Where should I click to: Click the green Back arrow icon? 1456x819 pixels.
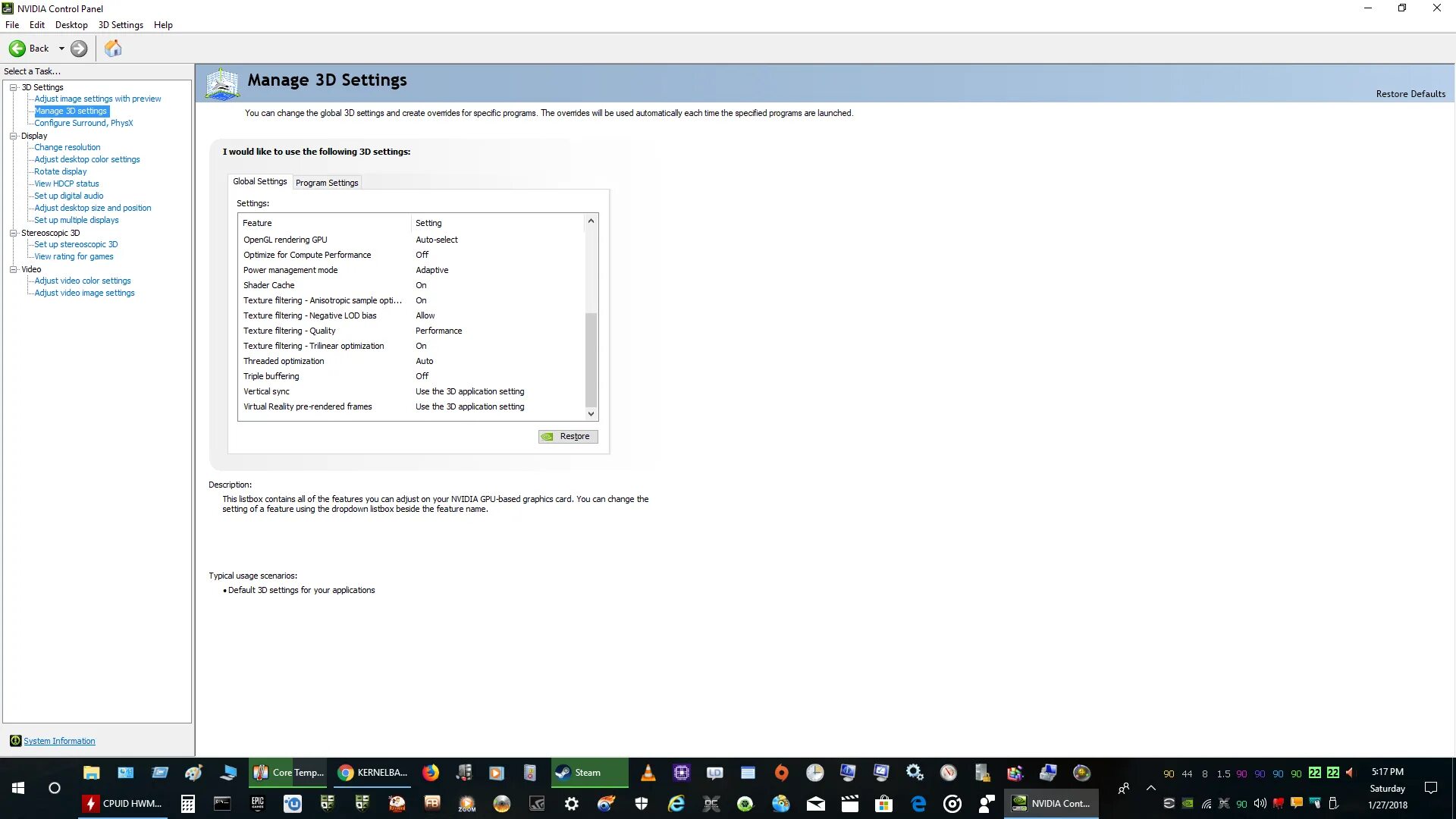point(17,49)
